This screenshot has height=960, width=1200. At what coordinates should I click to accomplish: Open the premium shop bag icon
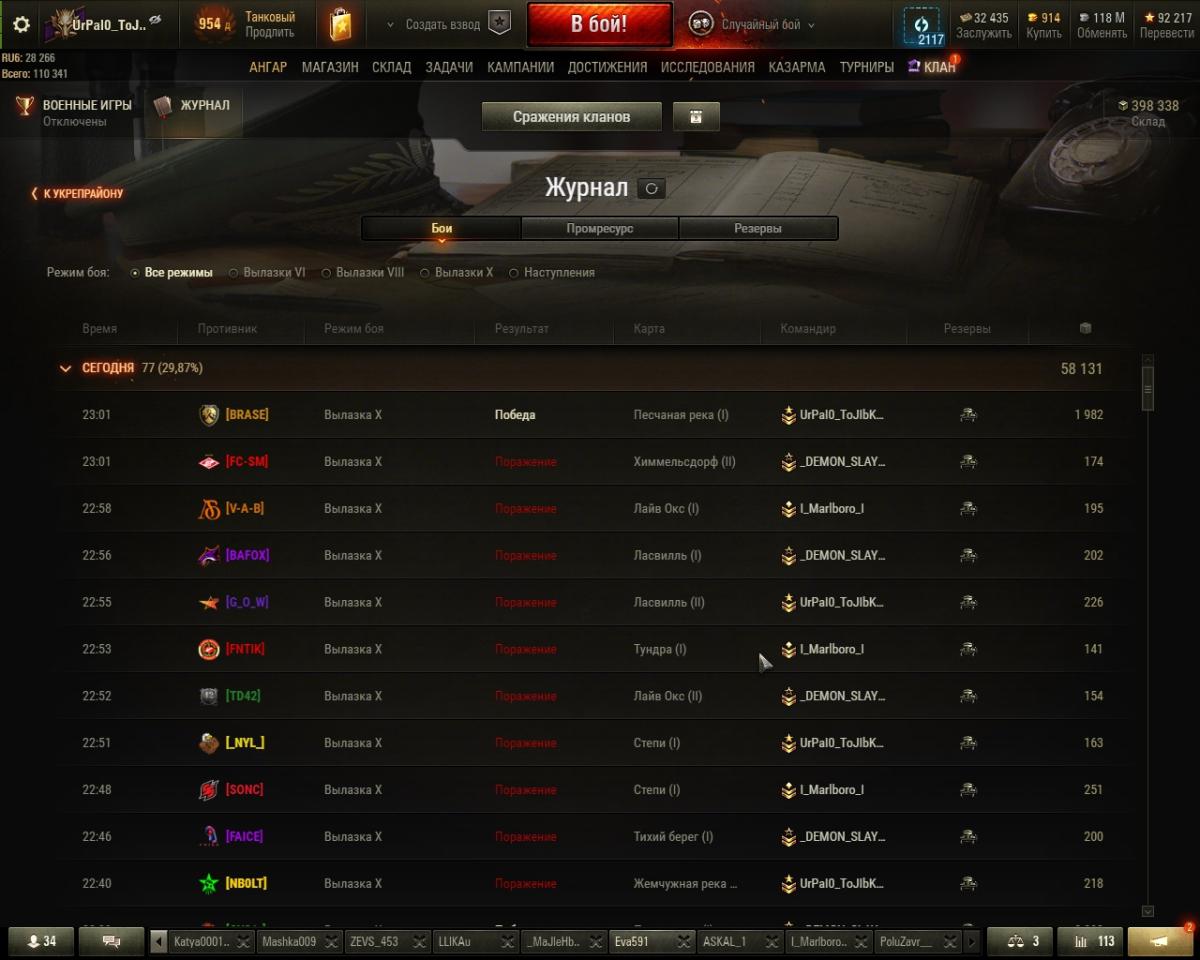click(x=340, y=25)
